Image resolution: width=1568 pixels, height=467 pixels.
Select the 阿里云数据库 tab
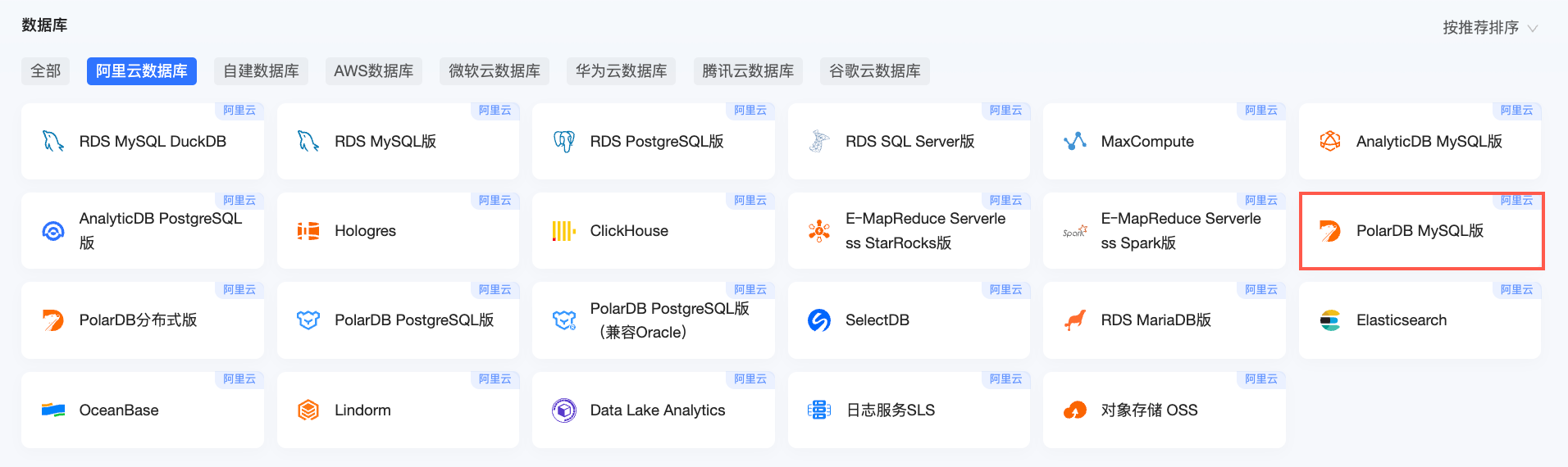point(142,71)
